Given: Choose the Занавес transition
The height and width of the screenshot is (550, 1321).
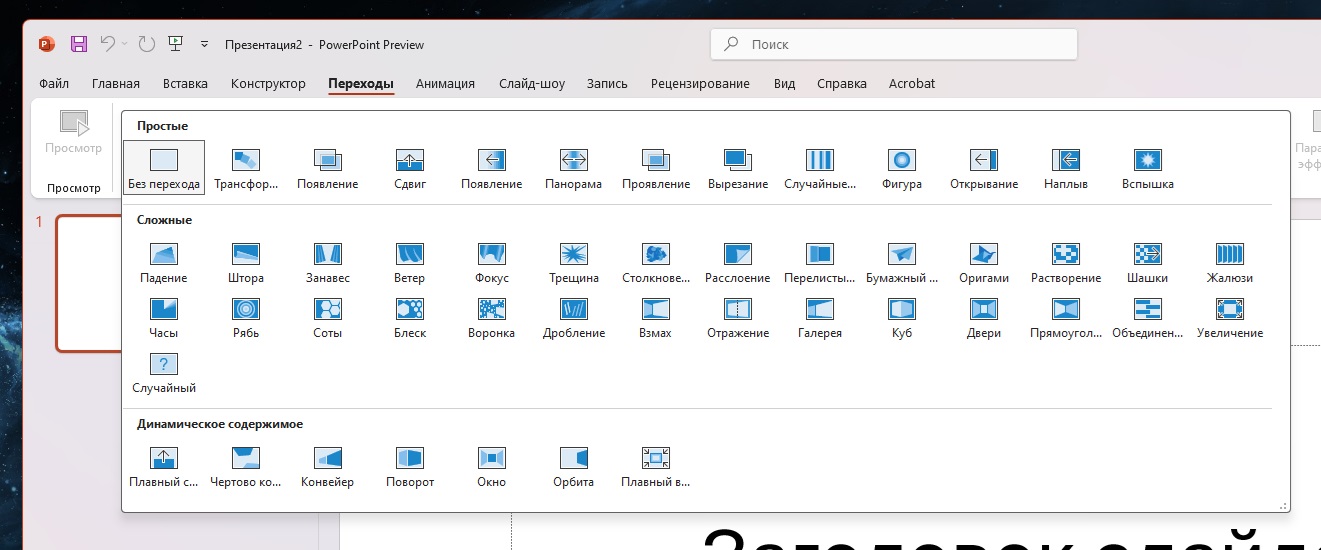Looking at the screenshot, I should coord(328,261).
